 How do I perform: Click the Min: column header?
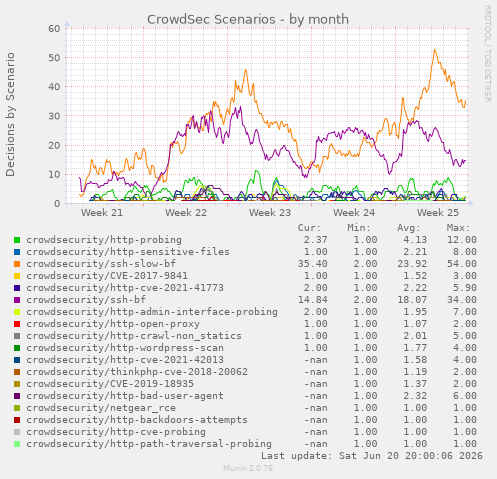click(x=359, y=228)
